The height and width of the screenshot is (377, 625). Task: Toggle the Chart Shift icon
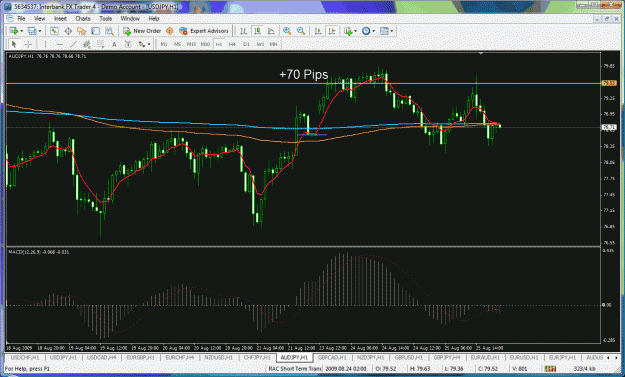point(332,31)
